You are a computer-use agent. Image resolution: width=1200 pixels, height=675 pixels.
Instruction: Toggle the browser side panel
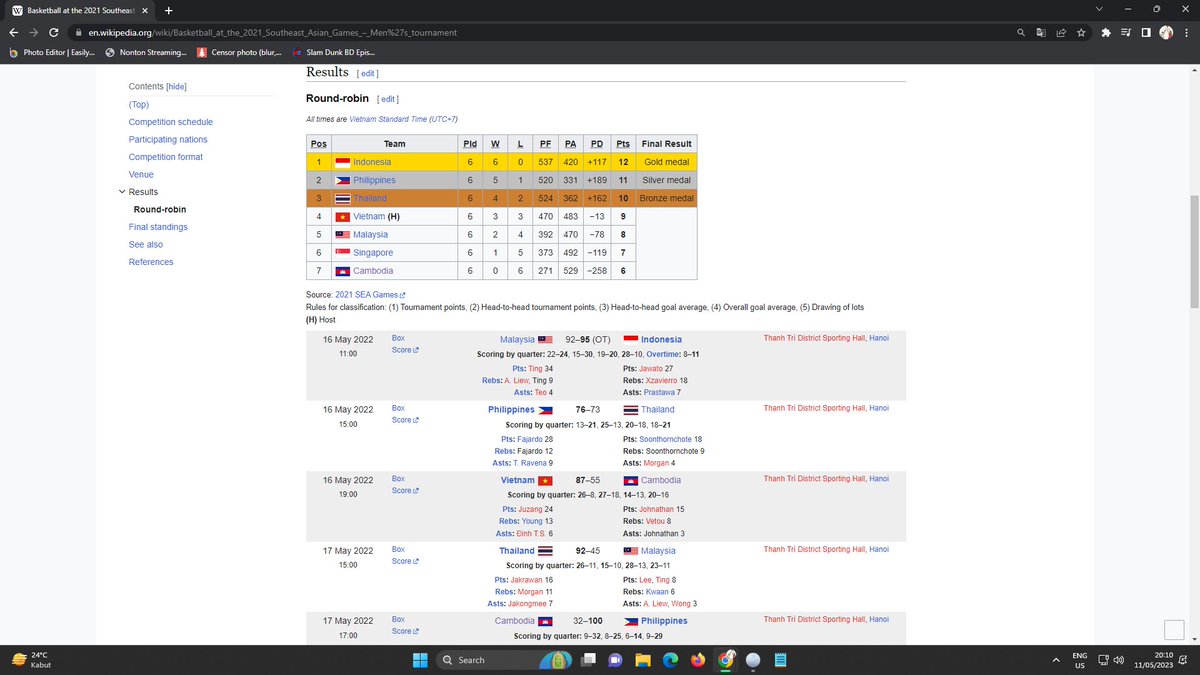pos(1146,32)
